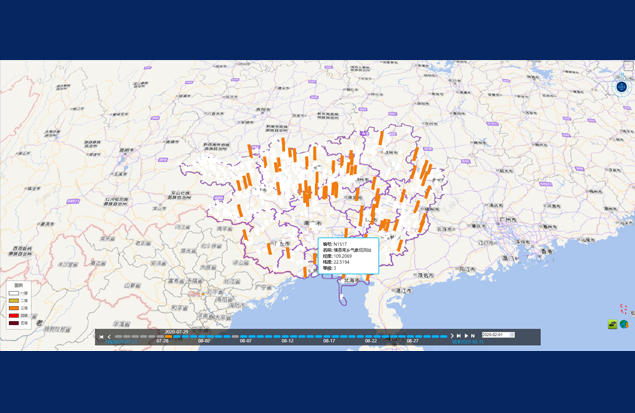The height and width of the screenshot is (413, 635).
Task: Select the 08-27 timeline date mark
Action: tap(412, 341)
